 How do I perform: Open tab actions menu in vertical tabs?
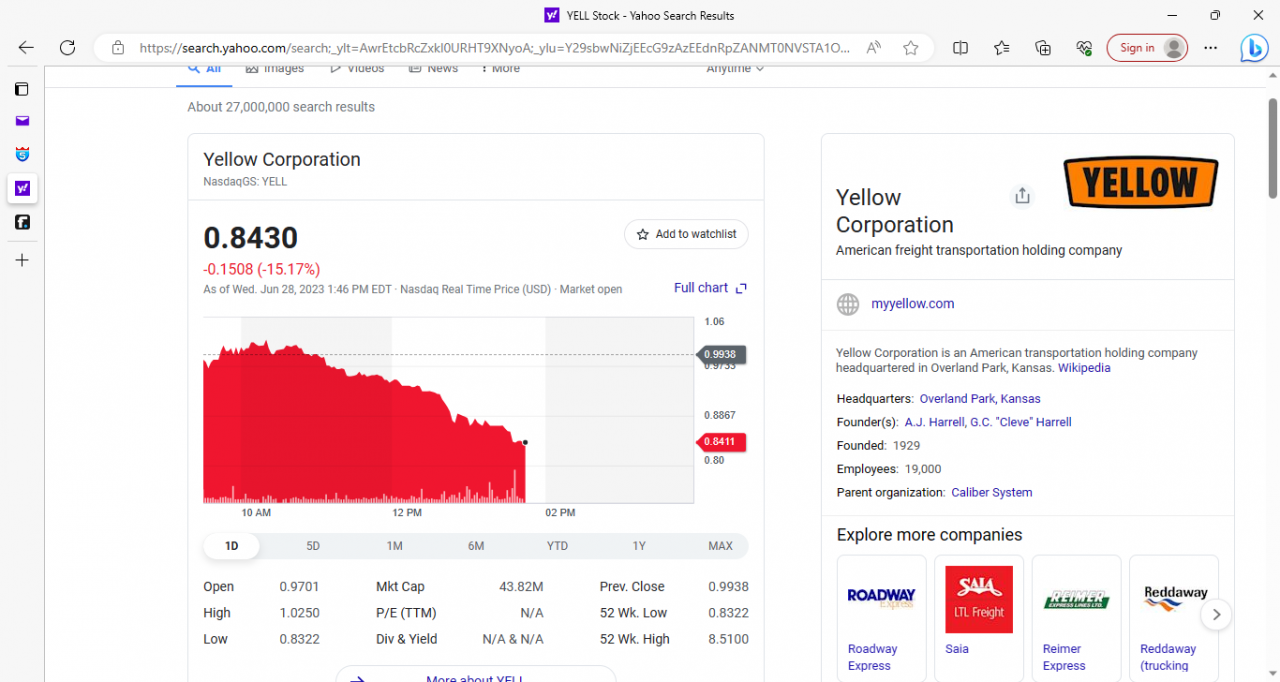22,89
